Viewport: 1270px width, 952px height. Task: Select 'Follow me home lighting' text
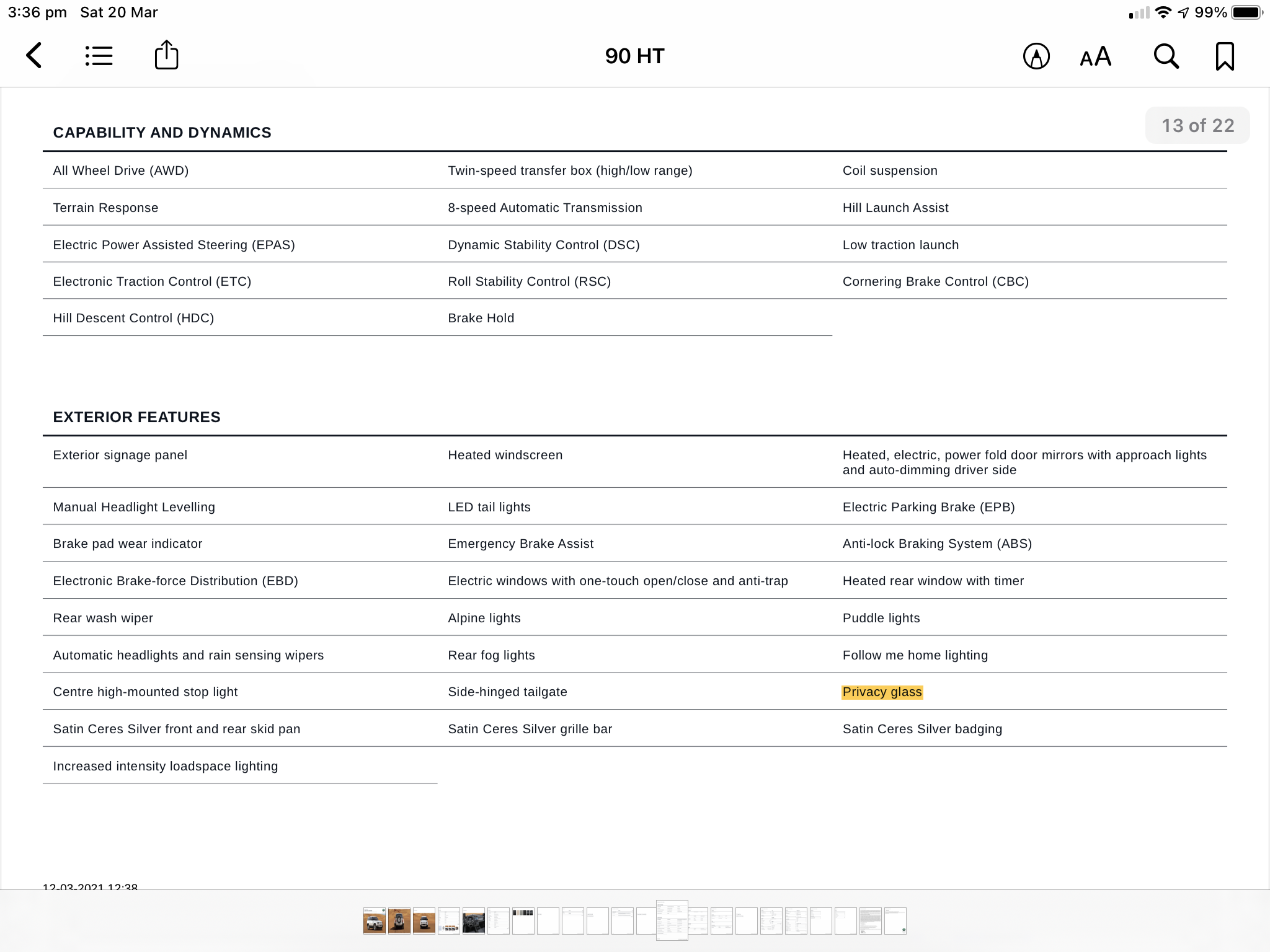click(x=915, y=655)
